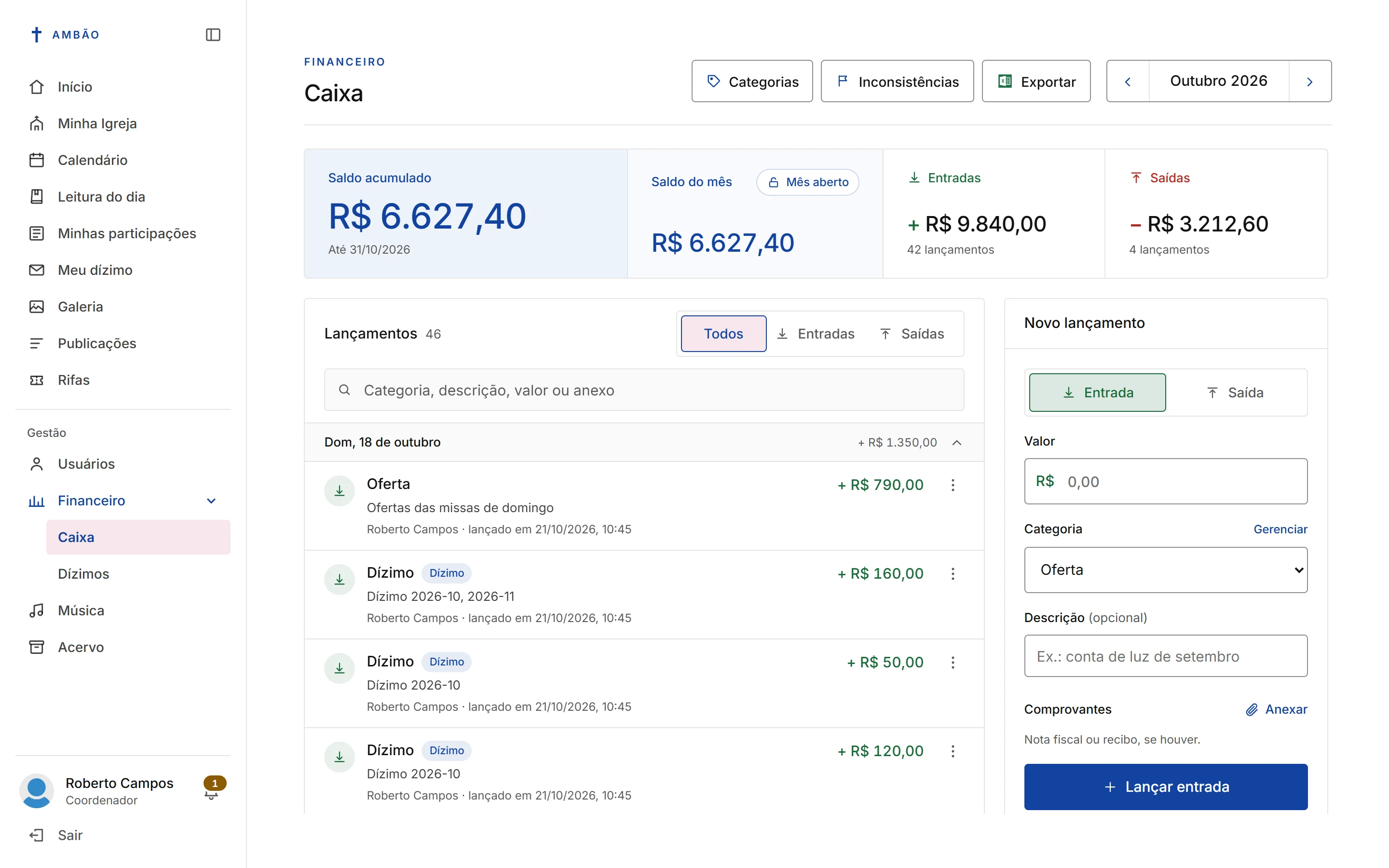Image resolution: width=1389 pixels, height=868 pixels.
Task: Click the Sair logout icon
Action: point(37,835)
